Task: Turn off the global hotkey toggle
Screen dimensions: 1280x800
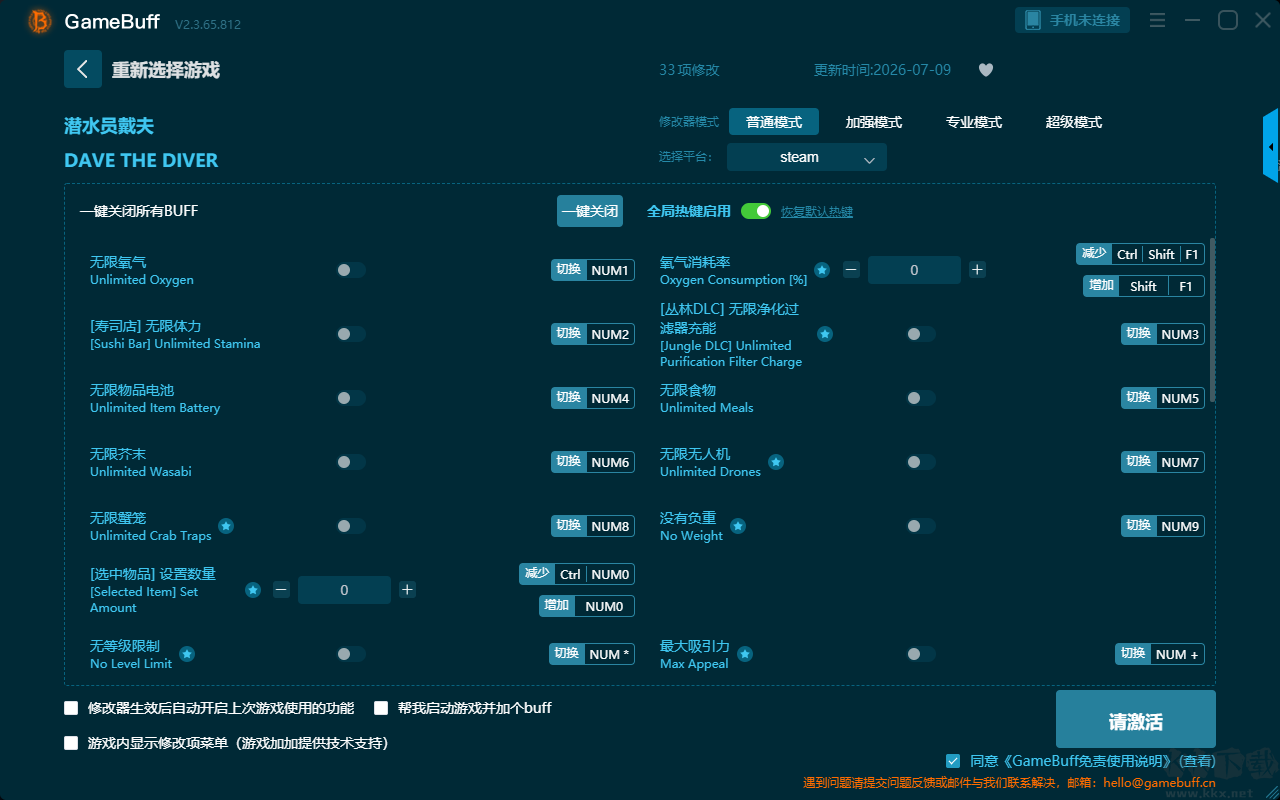Action: (x=756, y=211)
